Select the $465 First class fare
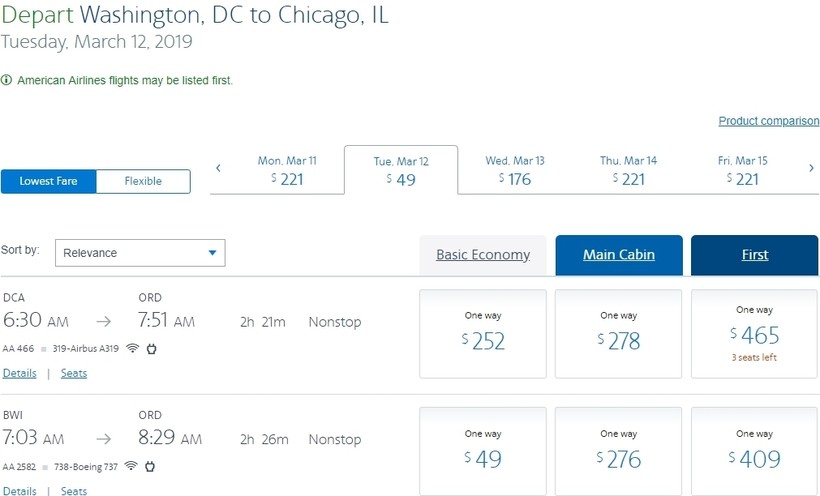Viewport: 820px width, 496px height. (x=755, y=334)
